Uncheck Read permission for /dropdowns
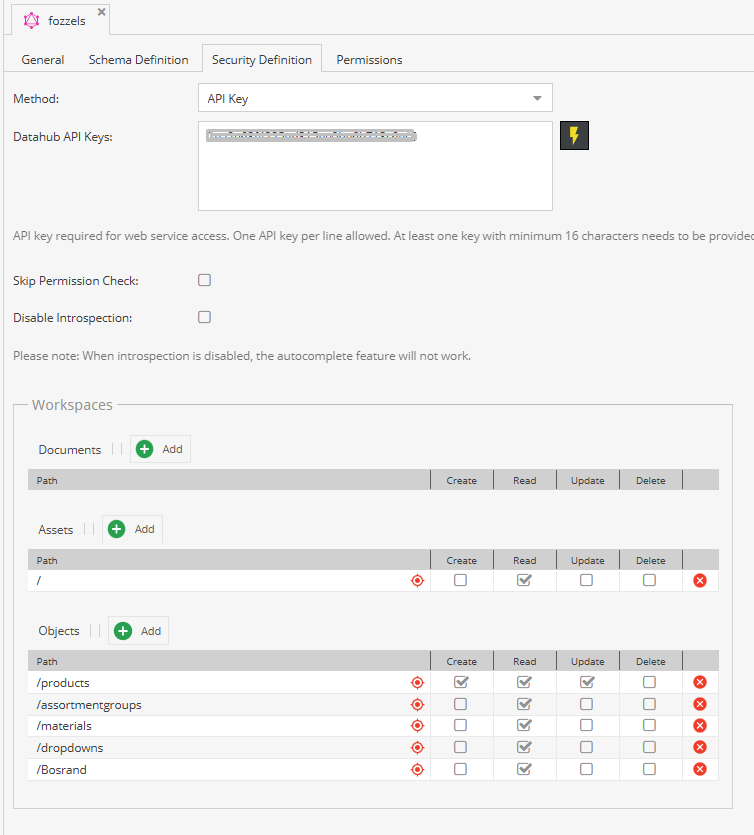 click(524, 747)
